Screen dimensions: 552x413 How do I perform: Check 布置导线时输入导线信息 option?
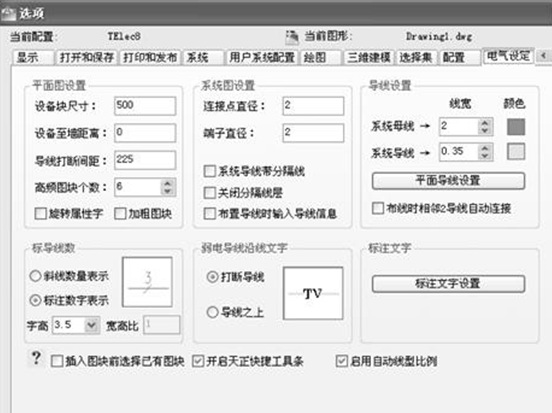210,213
